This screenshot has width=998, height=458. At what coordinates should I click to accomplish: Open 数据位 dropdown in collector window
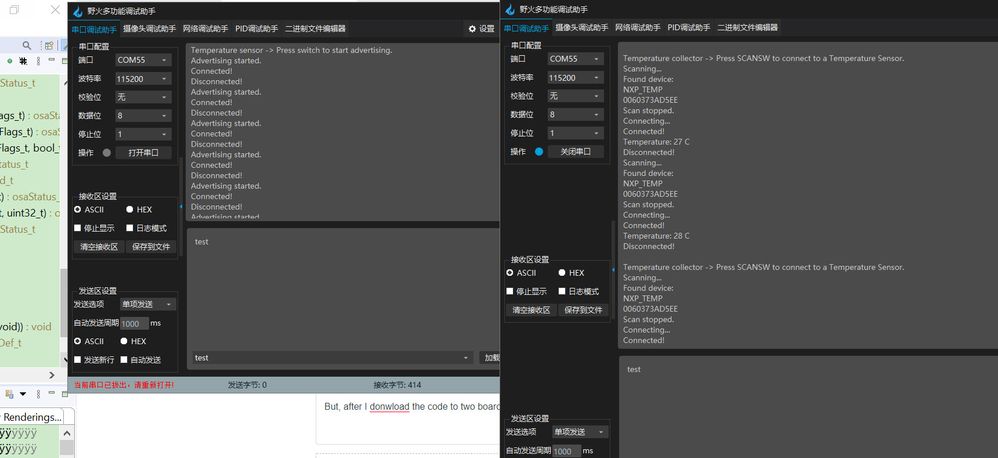[x=575, y=114]
